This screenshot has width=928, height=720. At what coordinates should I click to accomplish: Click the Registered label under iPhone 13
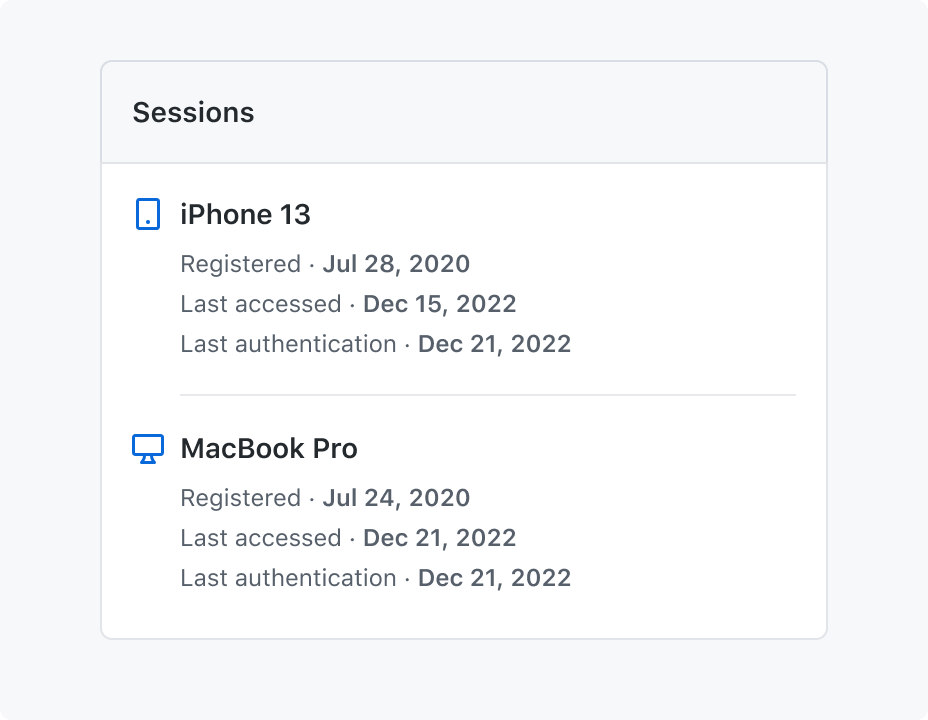(241, 264)
